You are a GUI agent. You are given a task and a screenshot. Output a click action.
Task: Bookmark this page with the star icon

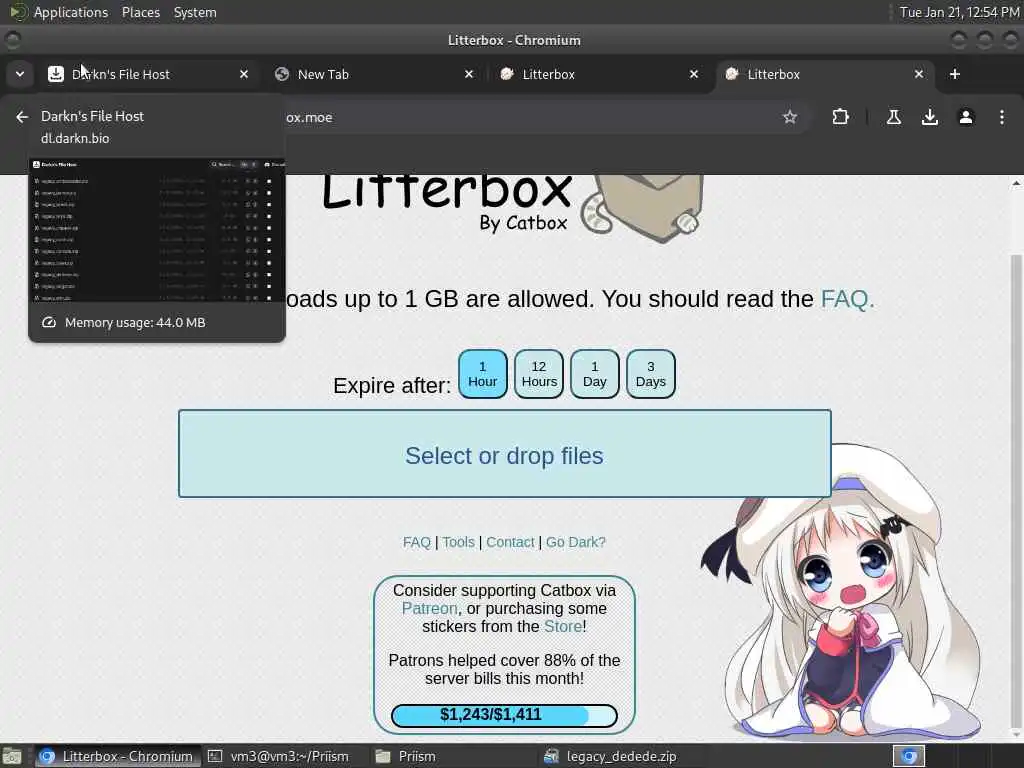[790, 117]
